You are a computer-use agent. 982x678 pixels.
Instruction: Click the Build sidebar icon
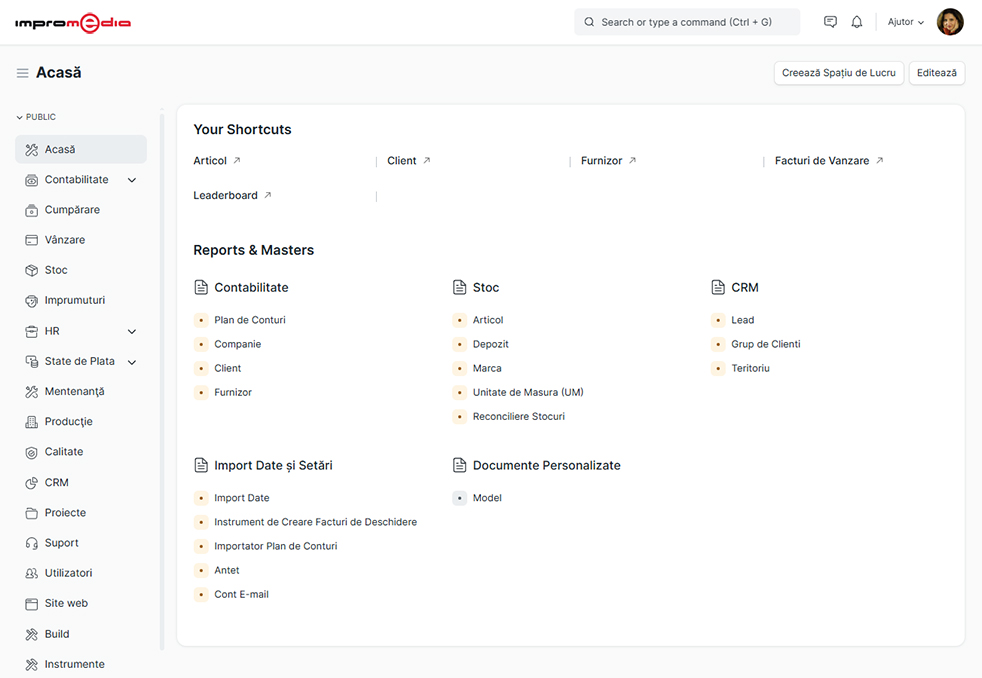(x=30, y=633)
